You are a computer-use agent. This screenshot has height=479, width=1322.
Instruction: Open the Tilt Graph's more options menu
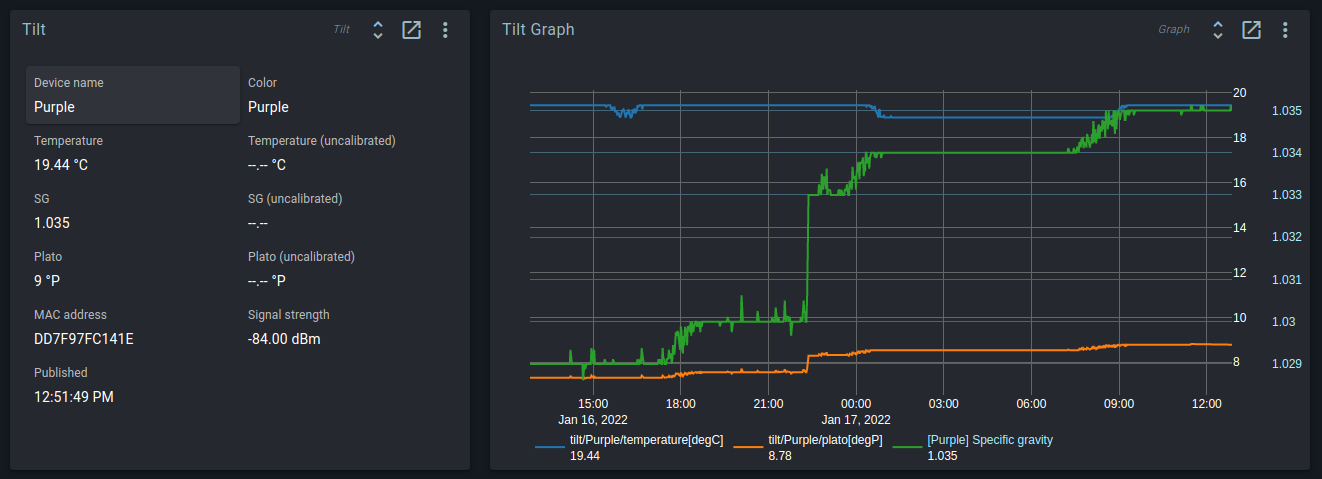click(1285, 30)
